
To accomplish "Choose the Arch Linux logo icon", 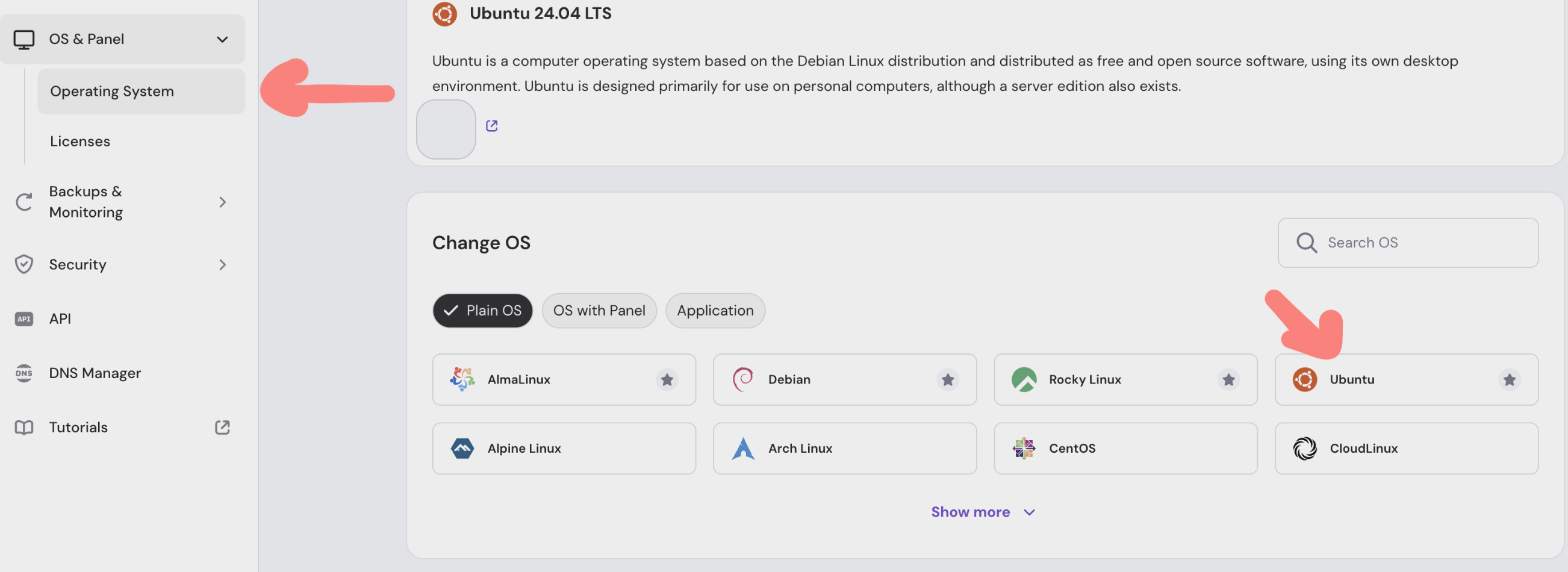I will tap(742, 449).
